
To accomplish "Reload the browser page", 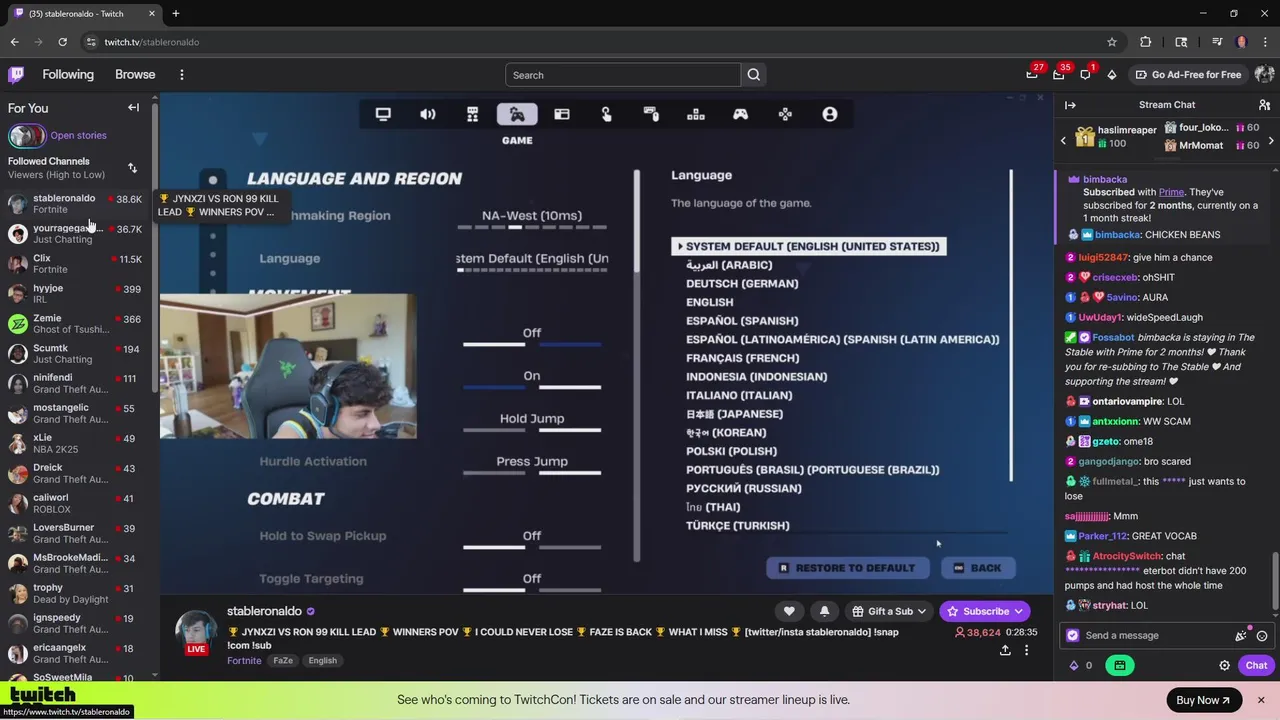I will 62,42.
